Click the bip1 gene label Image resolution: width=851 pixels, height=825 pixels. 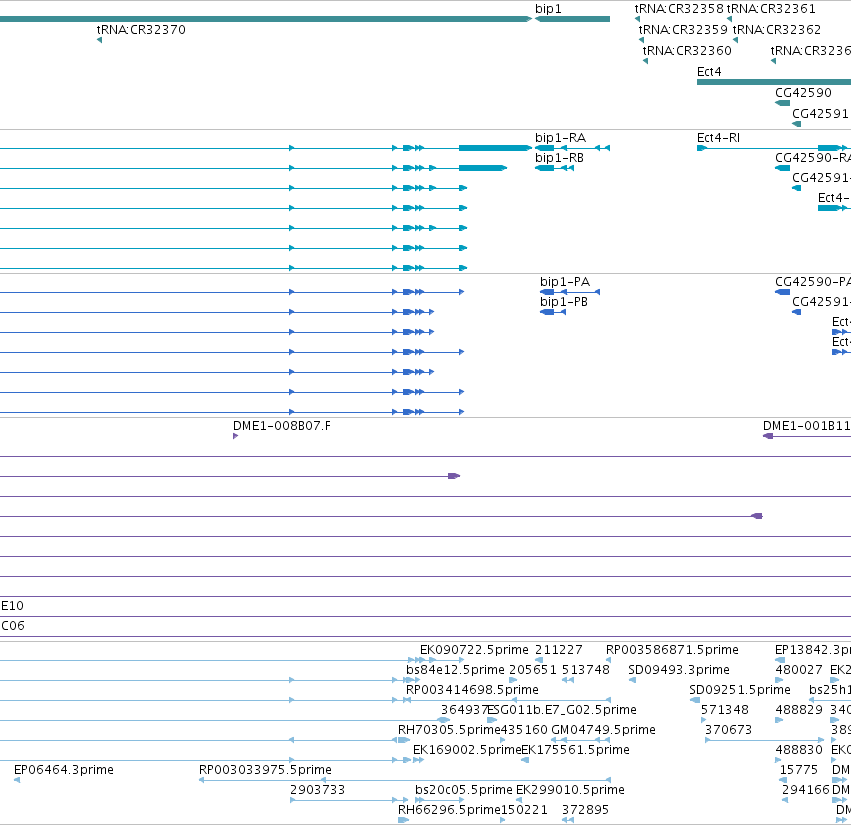(548, 9)
